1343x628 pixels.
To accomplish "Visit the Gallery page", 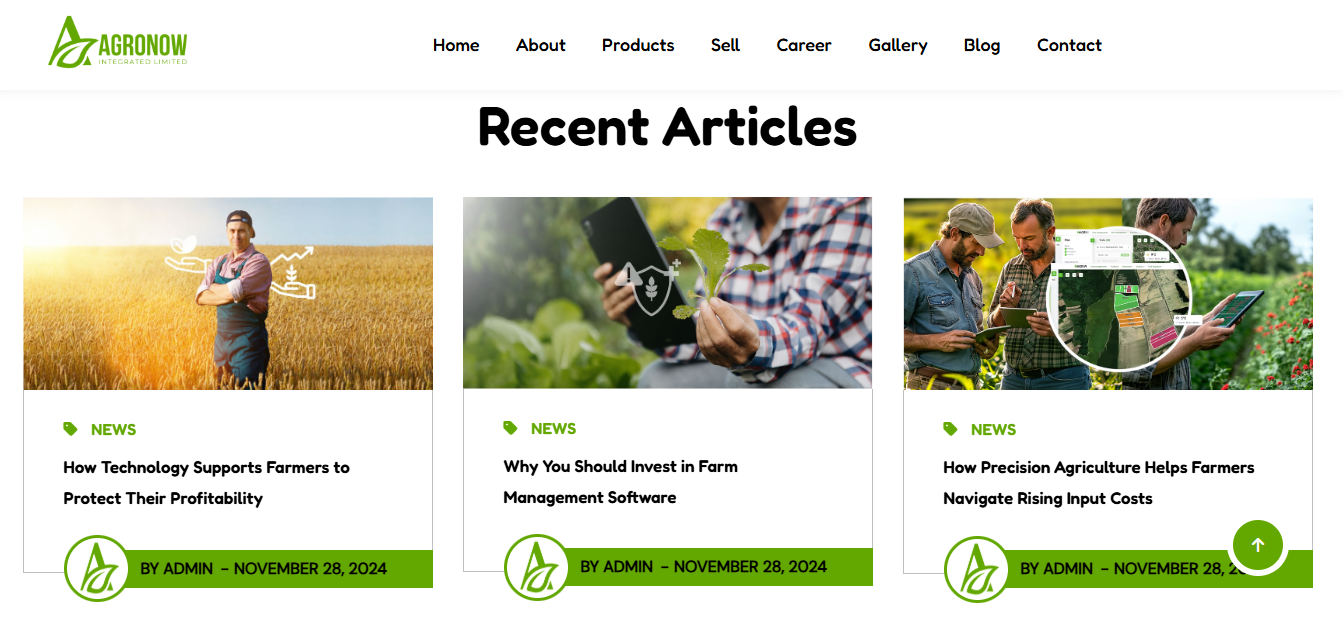I will [898, 45].
